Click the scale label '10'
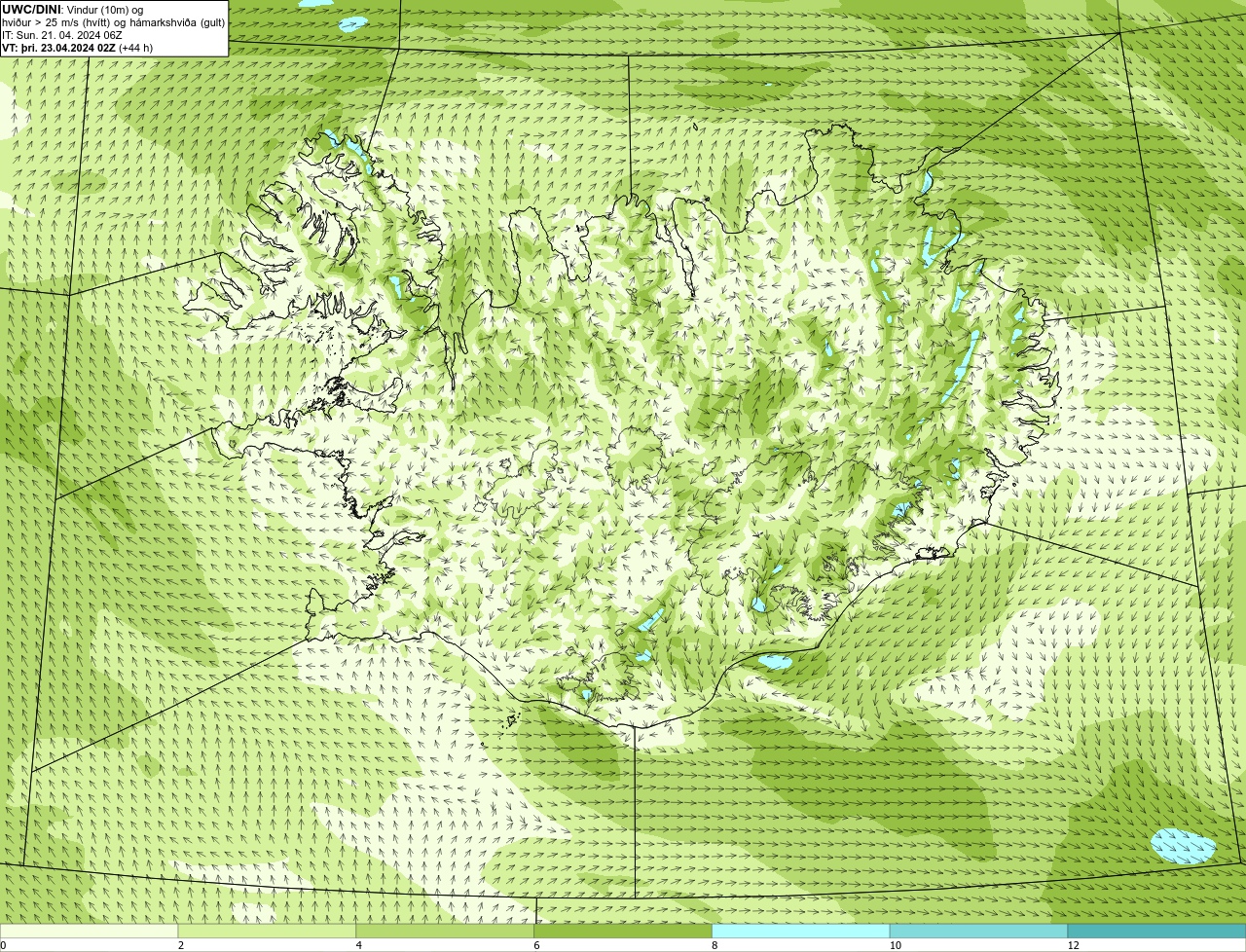This screenshot has height=952, width=1246. tap(895, 945)
